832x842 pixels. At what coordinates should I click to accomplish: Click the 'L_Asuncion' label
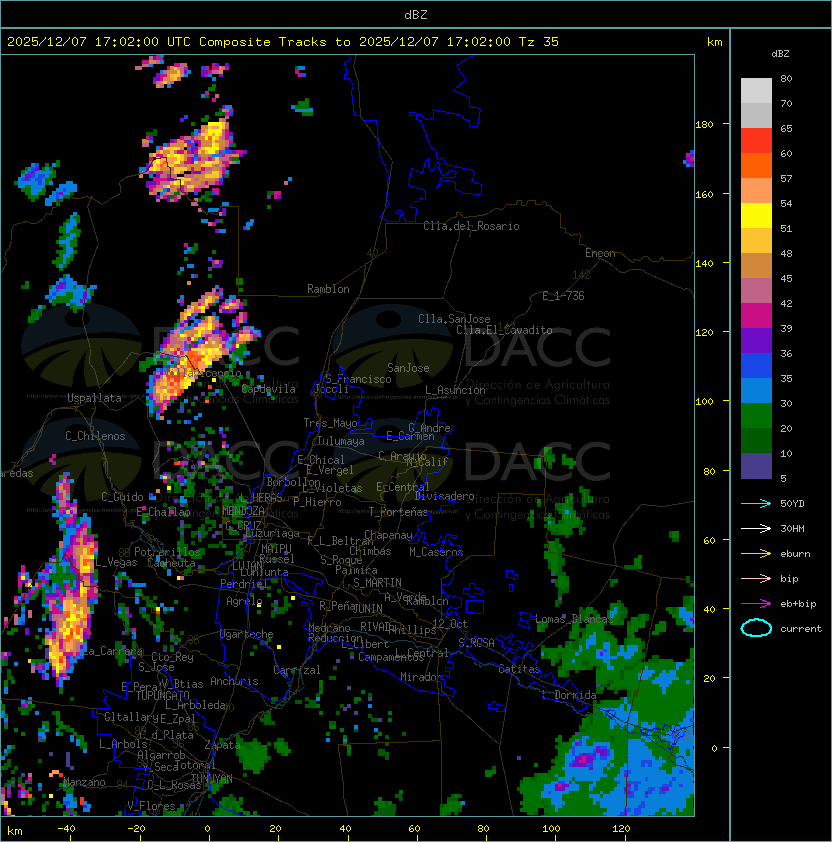pos(455,390)
